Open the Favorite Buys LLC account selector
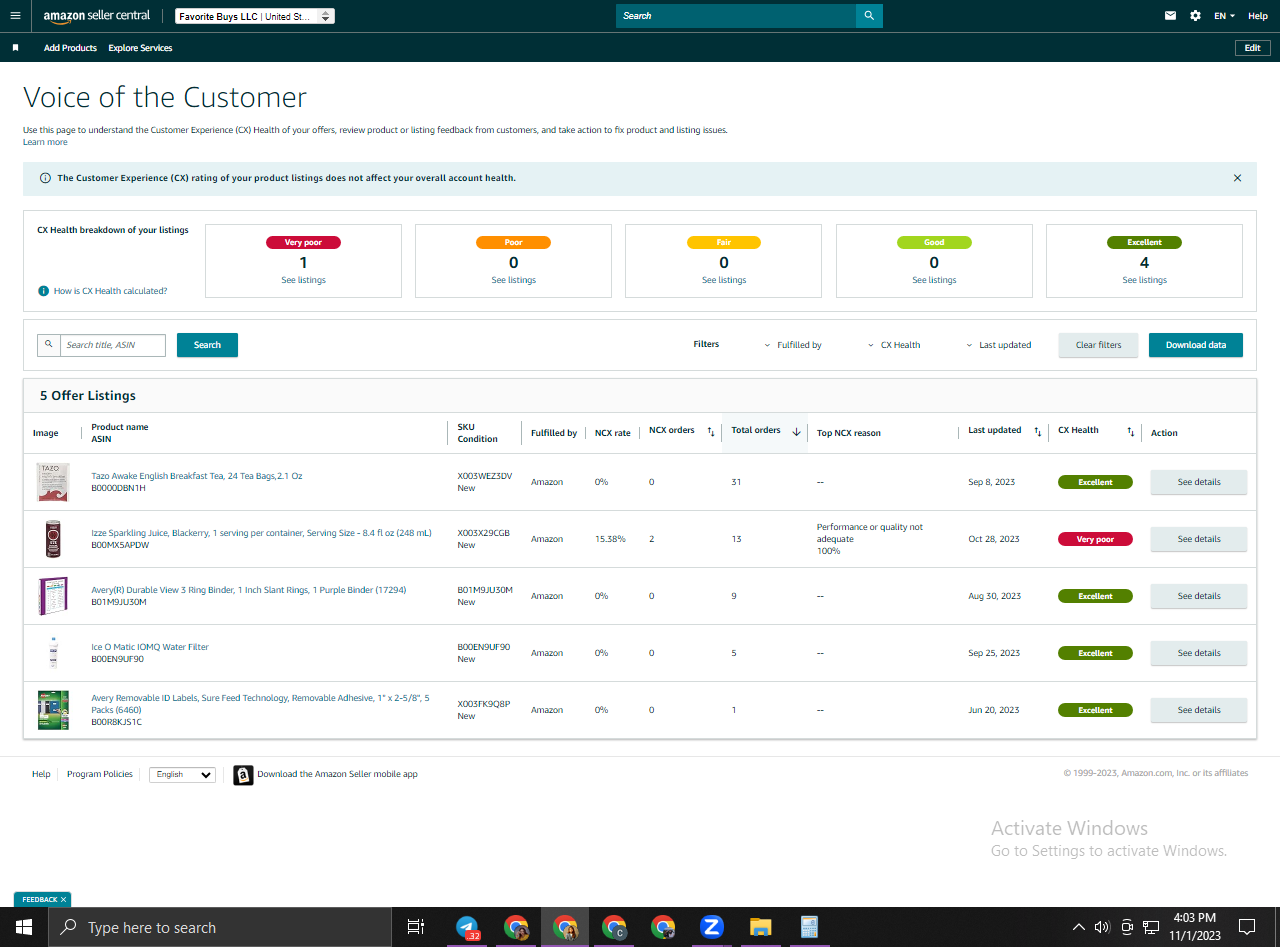Screen dimensions: 1280x947 255,16
